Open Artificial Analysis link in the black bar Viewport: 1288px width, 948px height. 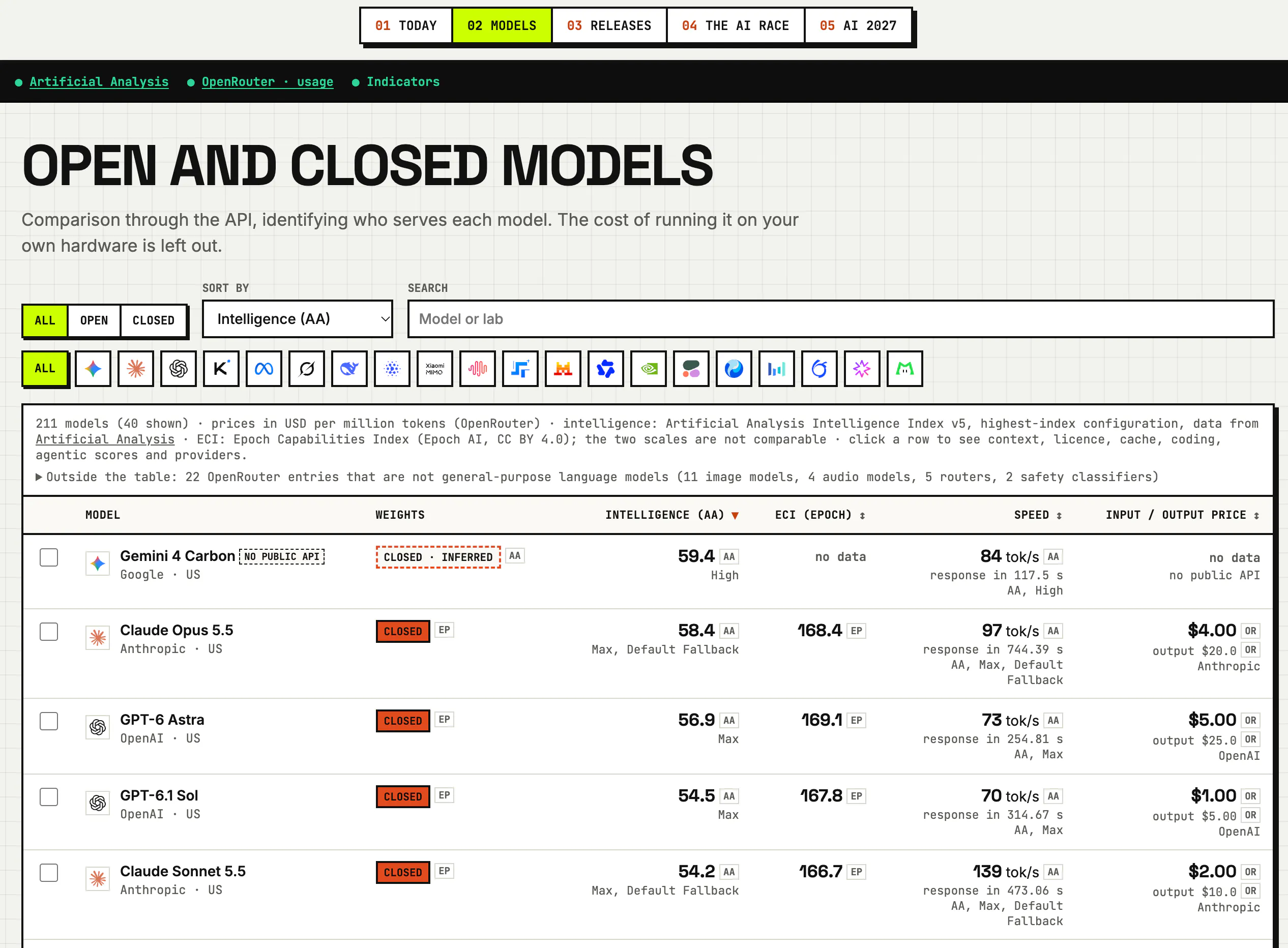(x=99, y=81)
